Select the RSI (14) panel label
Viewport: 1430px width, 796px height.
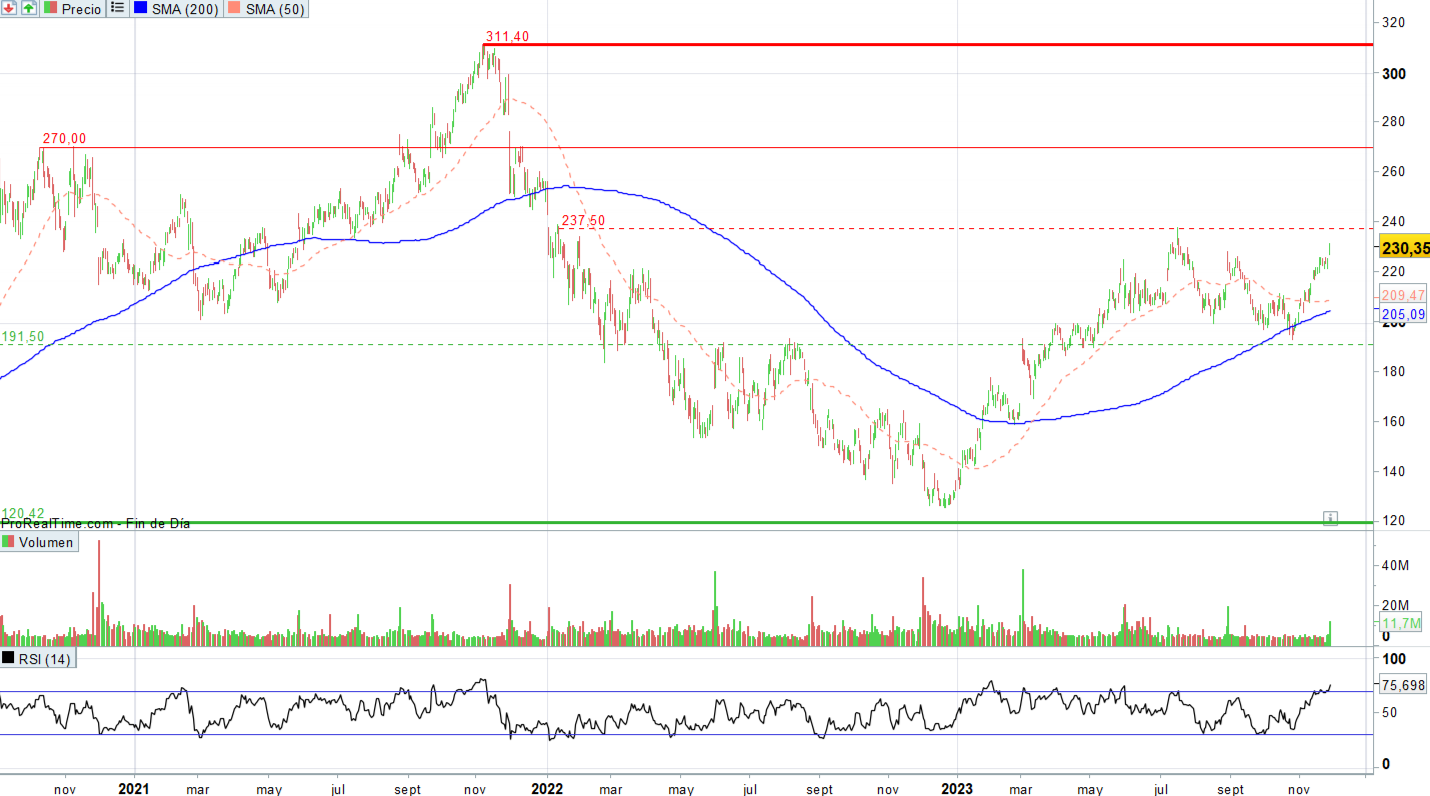(x=38, y=658)
